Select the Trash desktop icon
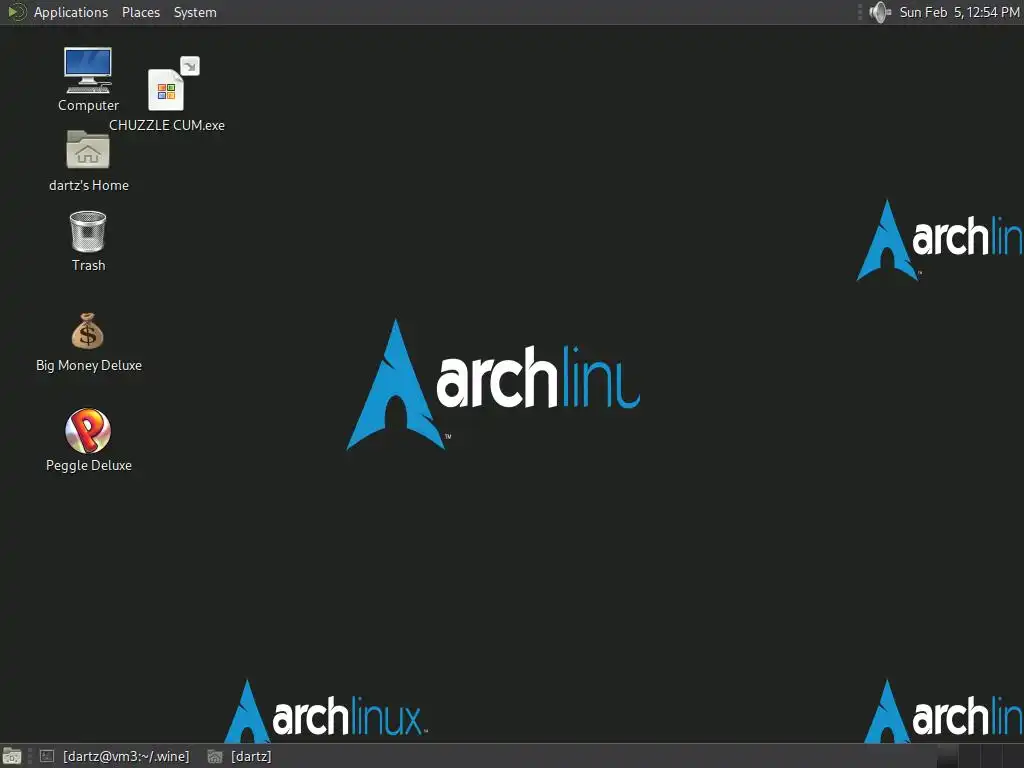 coord(88,231)
